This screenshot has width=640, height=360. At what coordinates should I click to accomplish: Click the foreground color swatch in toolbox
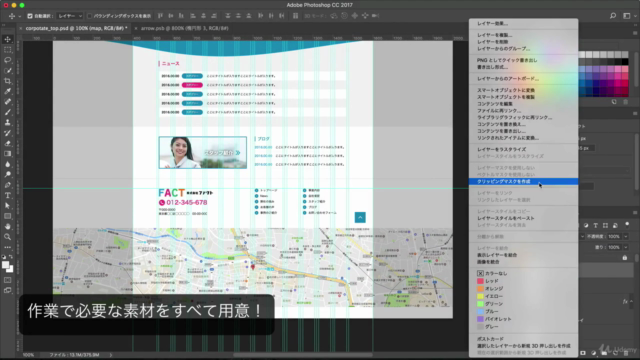(x=5, y=265)
